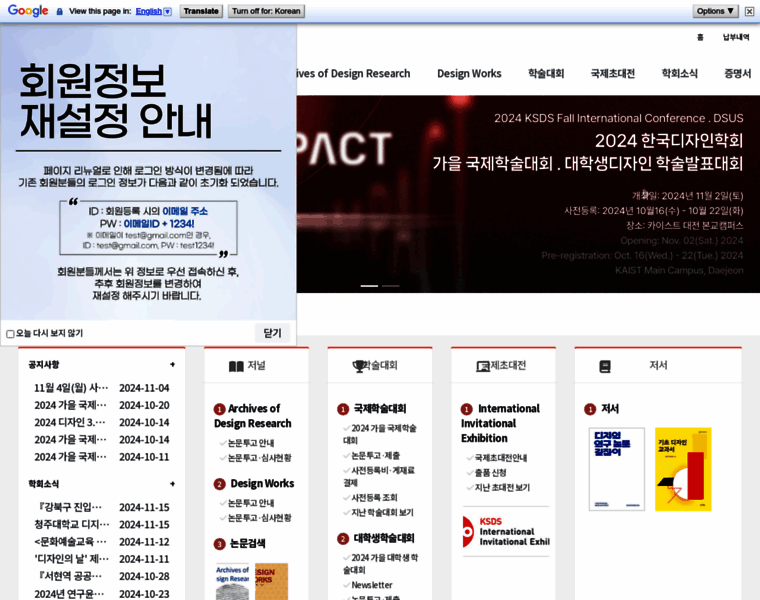Open 2024 가을 국제학술대회 link
The image size is (760, 600).
click(380, 434)
